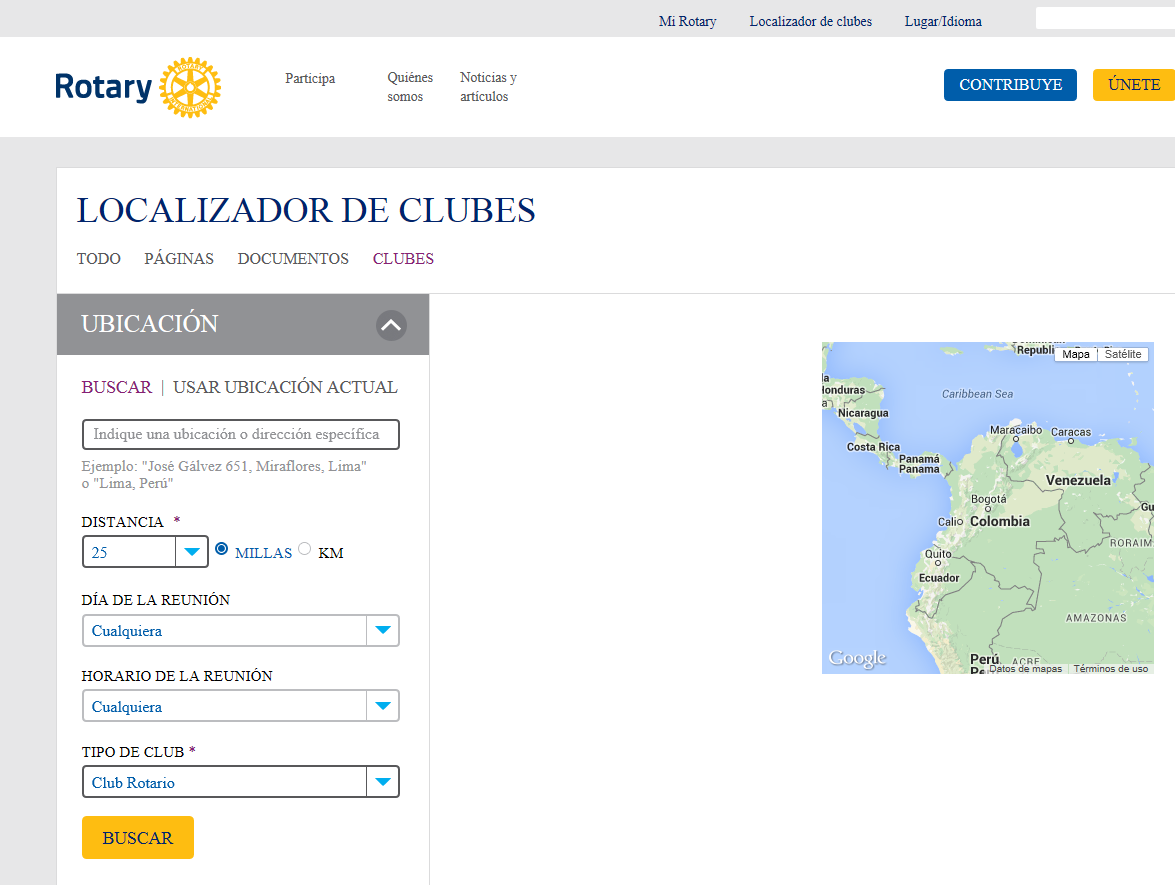Open Términos de uso map link

1111,668
